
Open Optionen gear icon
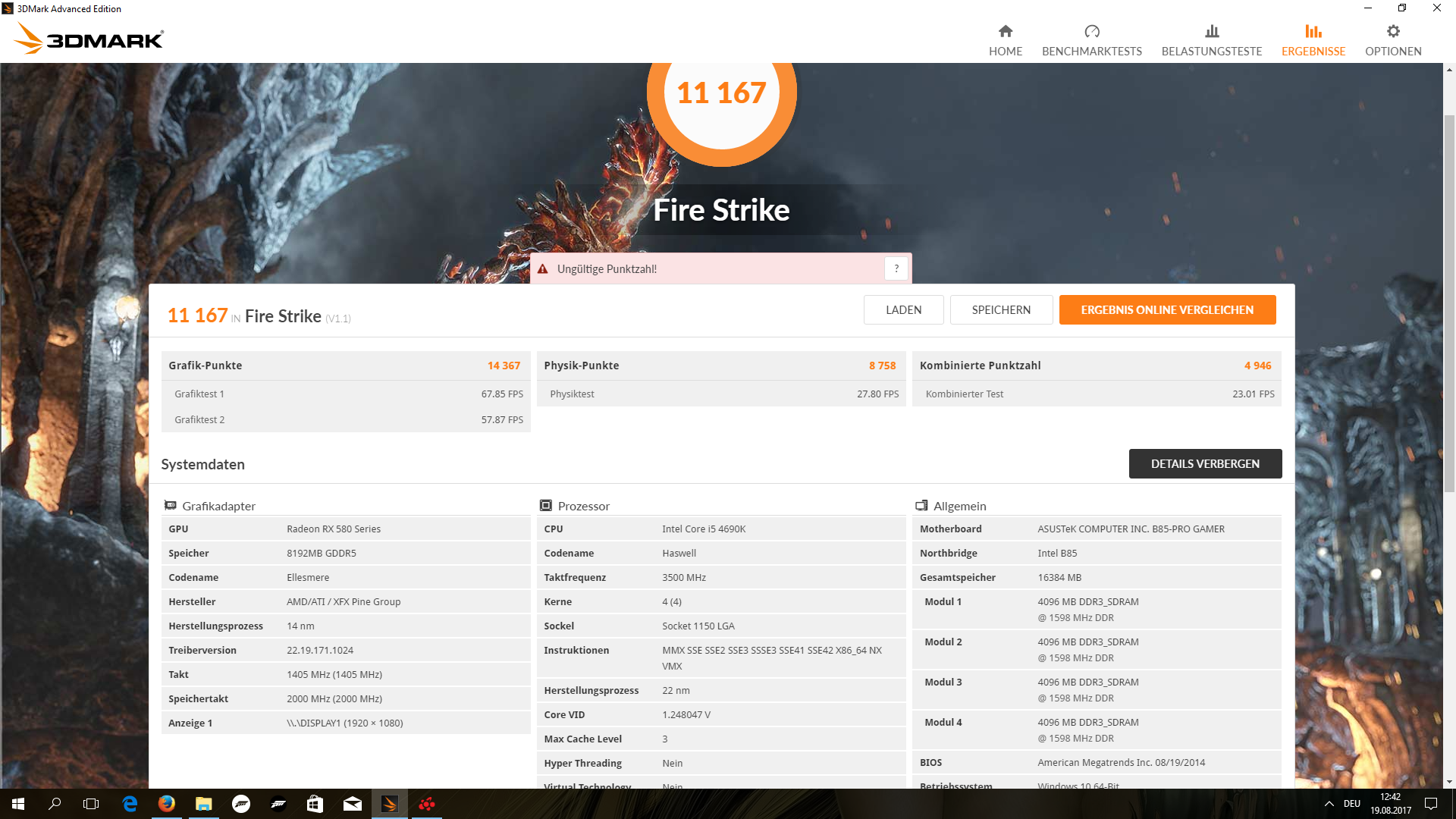(x=1392, y=31)
